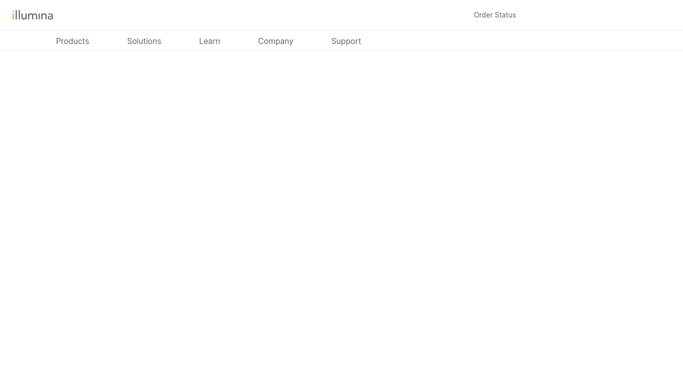Viewport: 683px width, 384px height.
Task: Select Learn in the navigation bar
Action: click(210, 41)
